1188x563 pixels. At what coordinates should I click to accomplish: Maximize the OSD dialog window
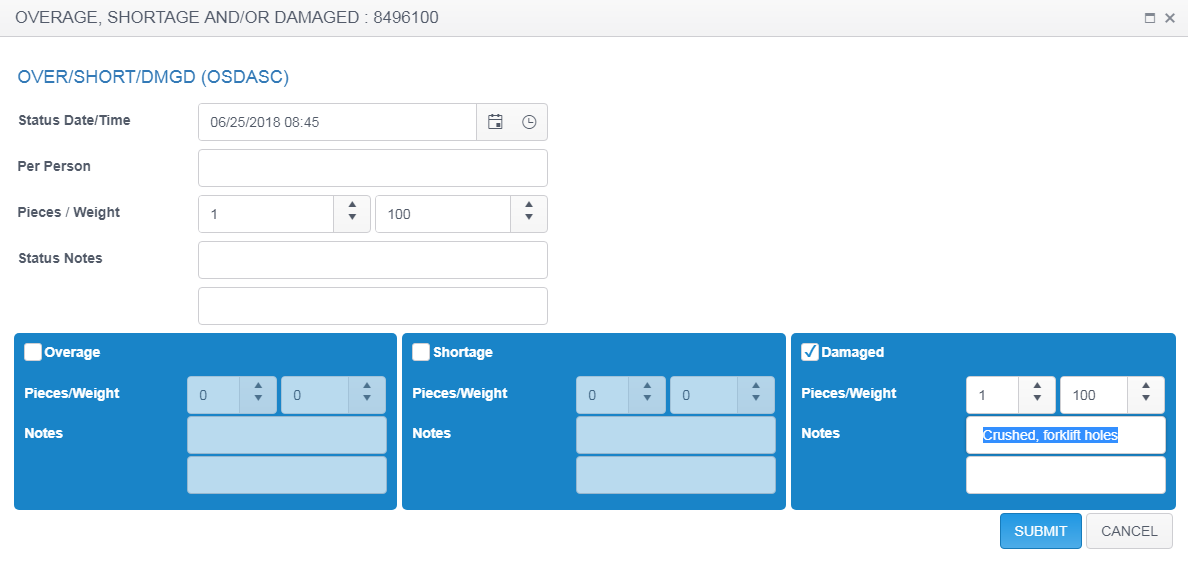coord(1149,18)
